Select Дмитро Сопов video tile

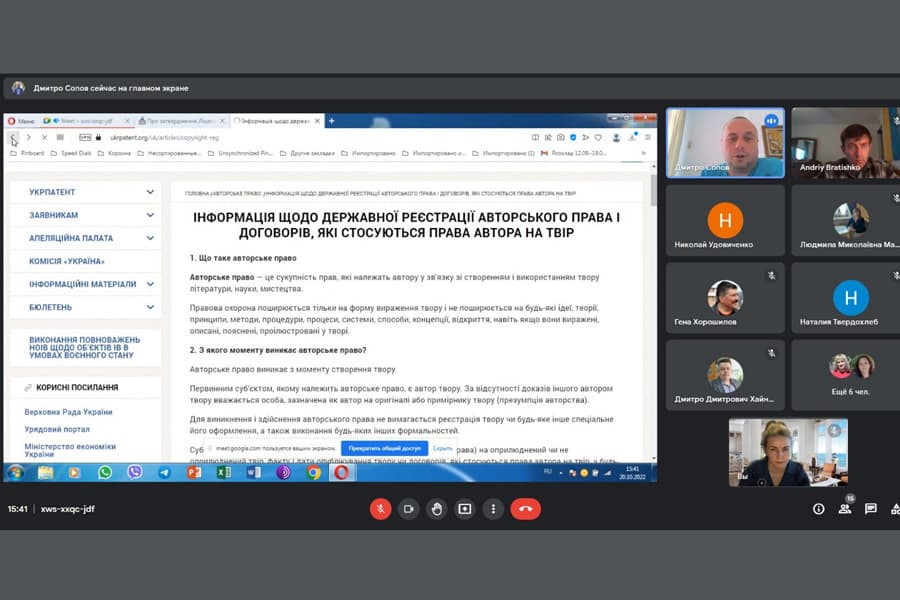725,142
